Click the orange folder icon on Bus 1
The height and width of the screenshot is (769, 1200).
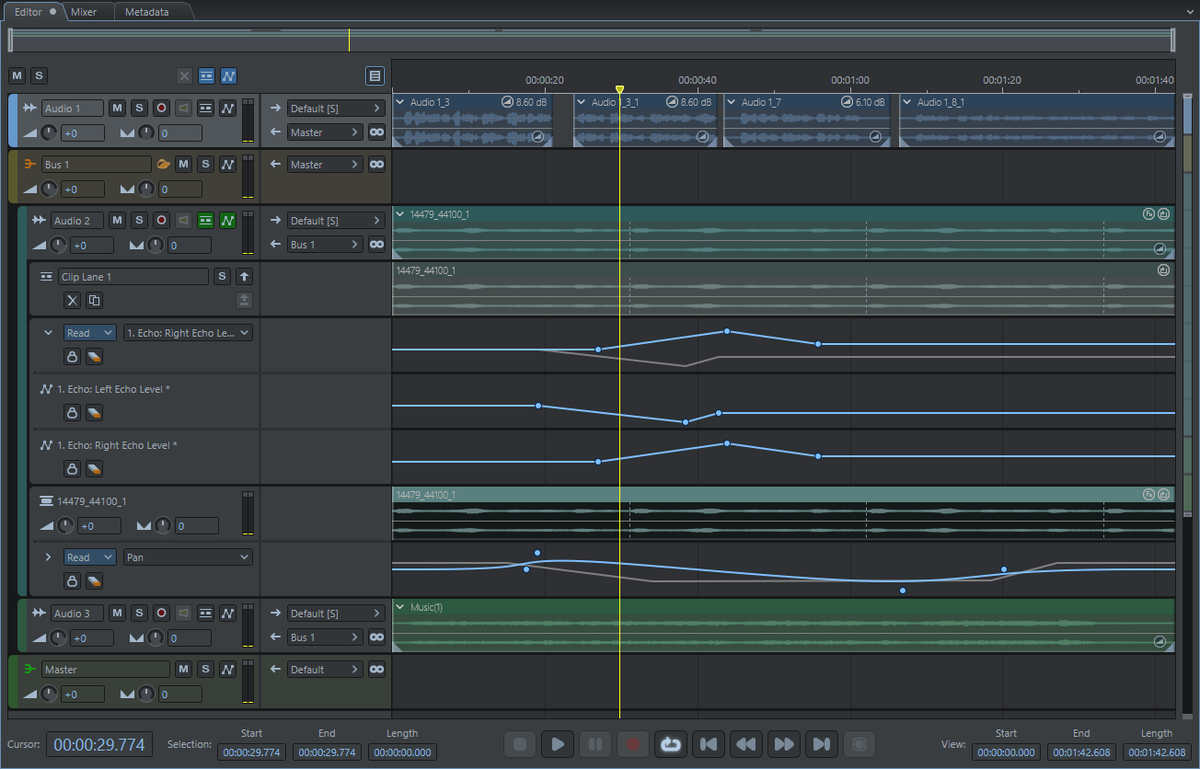[163, 164]
